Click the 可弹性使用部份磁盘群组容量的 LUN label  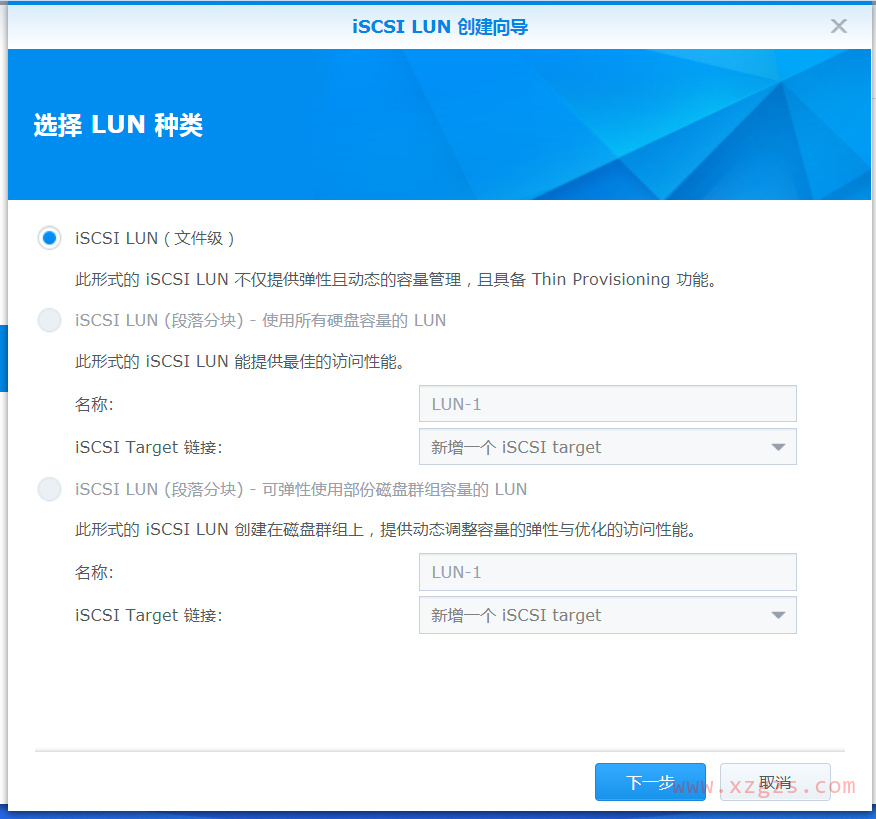(300, 489)
